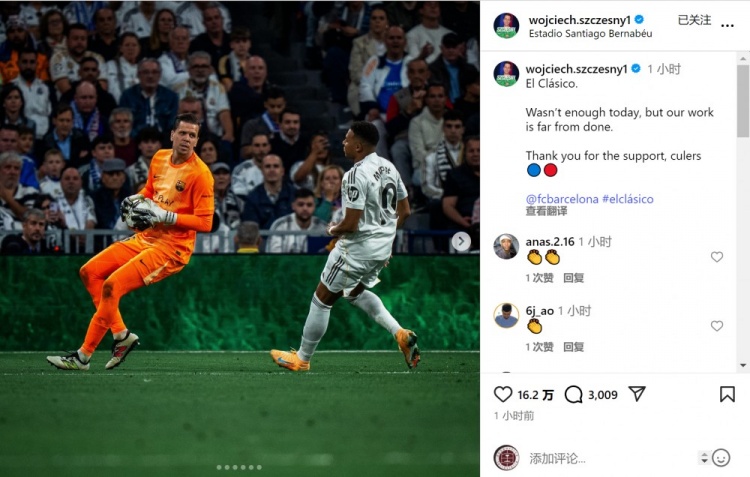The height and width of the screenshot is (477, 750).
Task: Click the 已关注 following button
Action: click(694, 20)
